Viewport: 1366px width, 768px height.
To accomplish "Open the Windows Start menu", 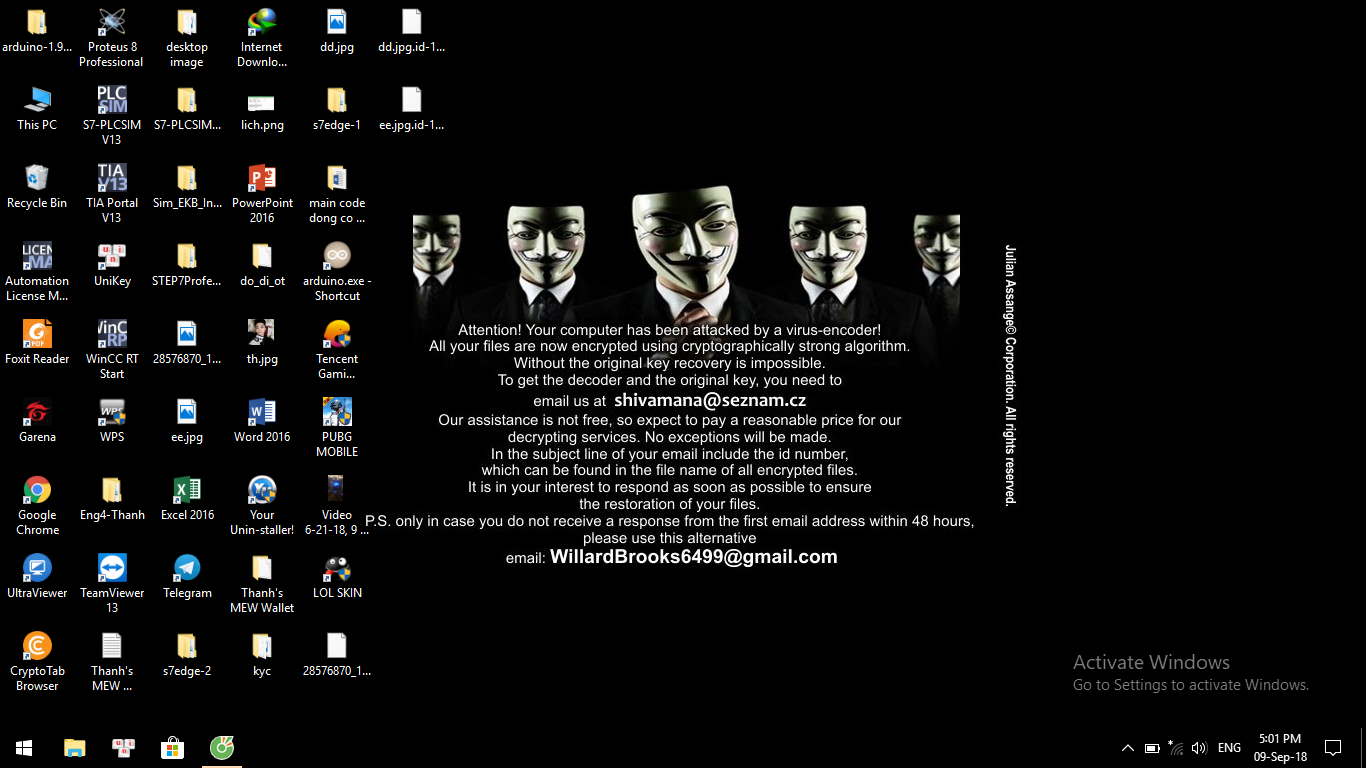I will coord(24,748).
